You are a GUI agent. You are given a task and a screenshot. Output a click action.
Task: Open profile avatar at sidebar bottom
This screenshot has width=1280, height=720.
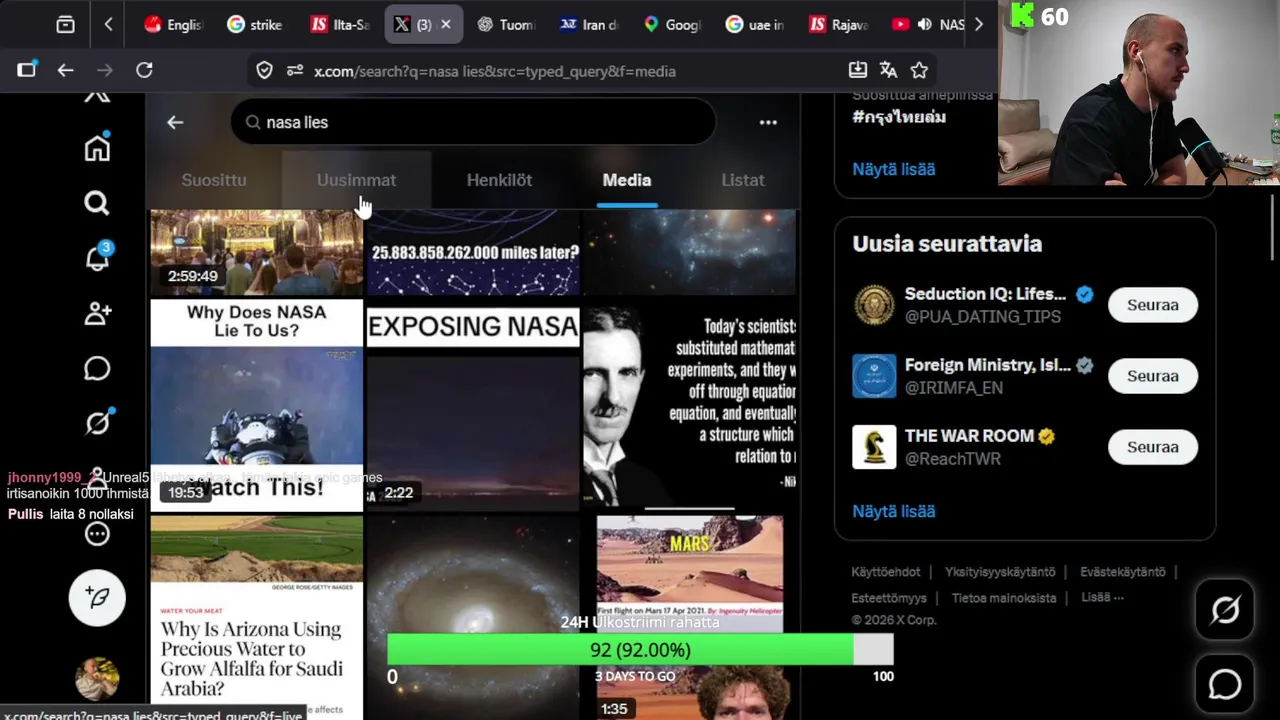click(97, 678)
